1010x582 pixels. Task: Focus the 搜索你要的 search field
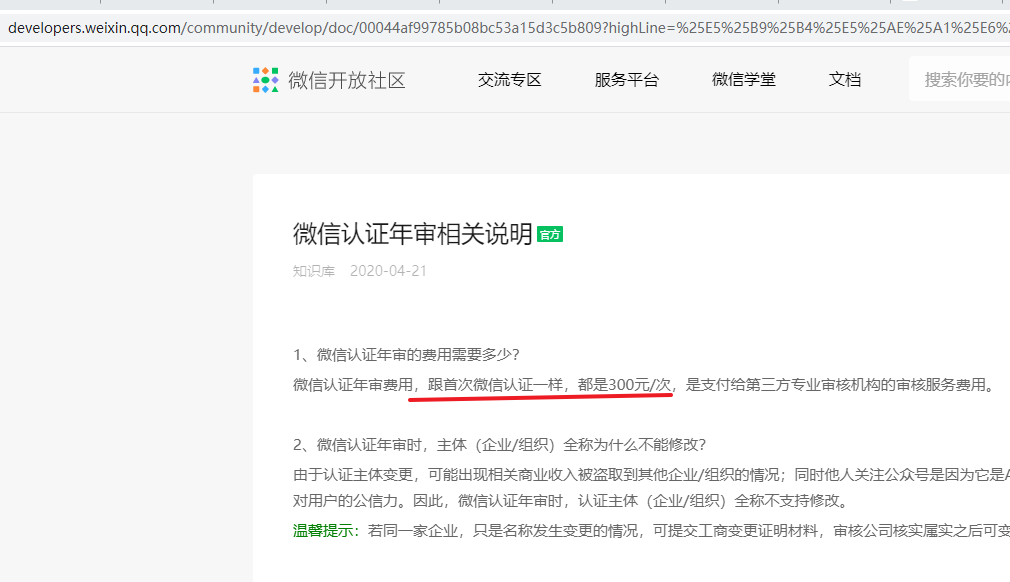[960, 79]
